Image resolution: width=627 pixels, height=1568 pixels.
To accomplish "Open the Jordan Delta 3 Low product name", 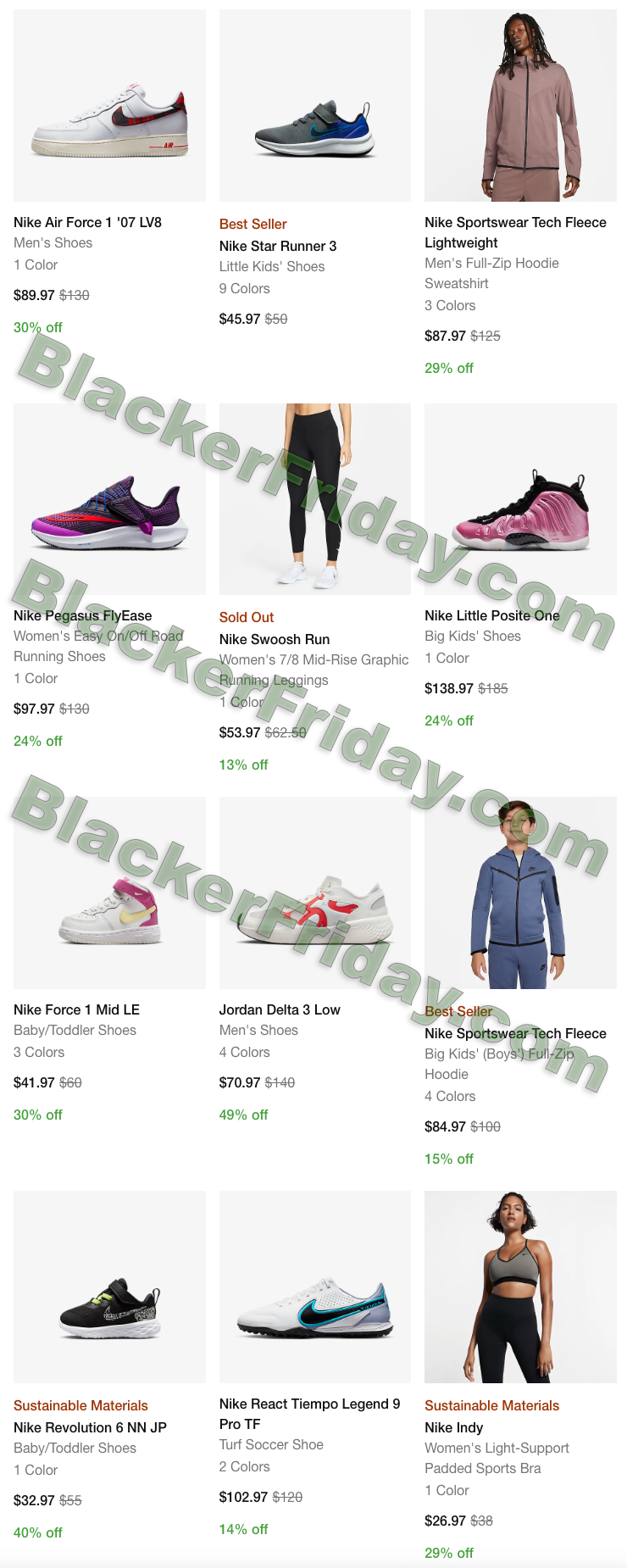I will coord(280,1009).
